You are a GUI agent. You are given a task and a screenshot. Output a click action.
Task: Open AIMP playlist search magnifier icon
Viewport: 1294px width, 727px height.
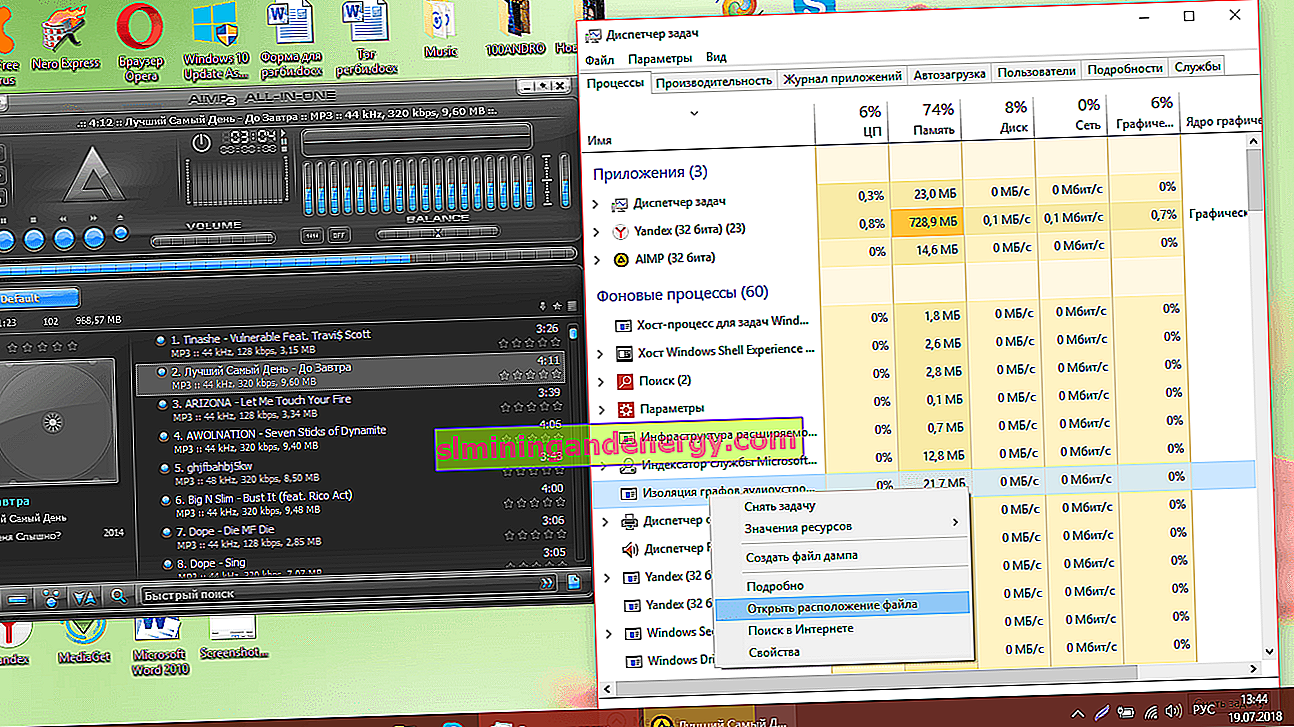pos(119,596)
